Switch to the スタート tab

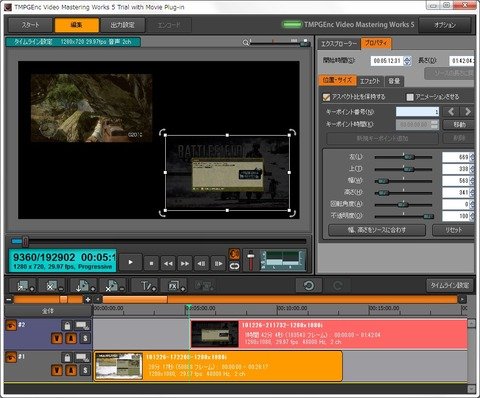[30, 25]
